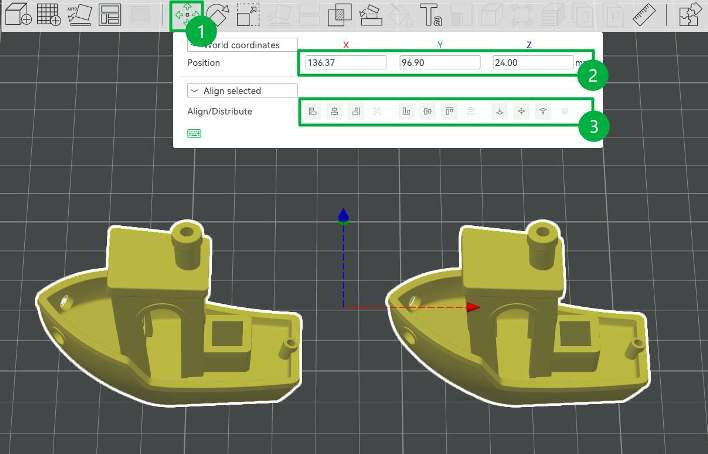Click the green keyboard shortcuts icon

[194, 133]
